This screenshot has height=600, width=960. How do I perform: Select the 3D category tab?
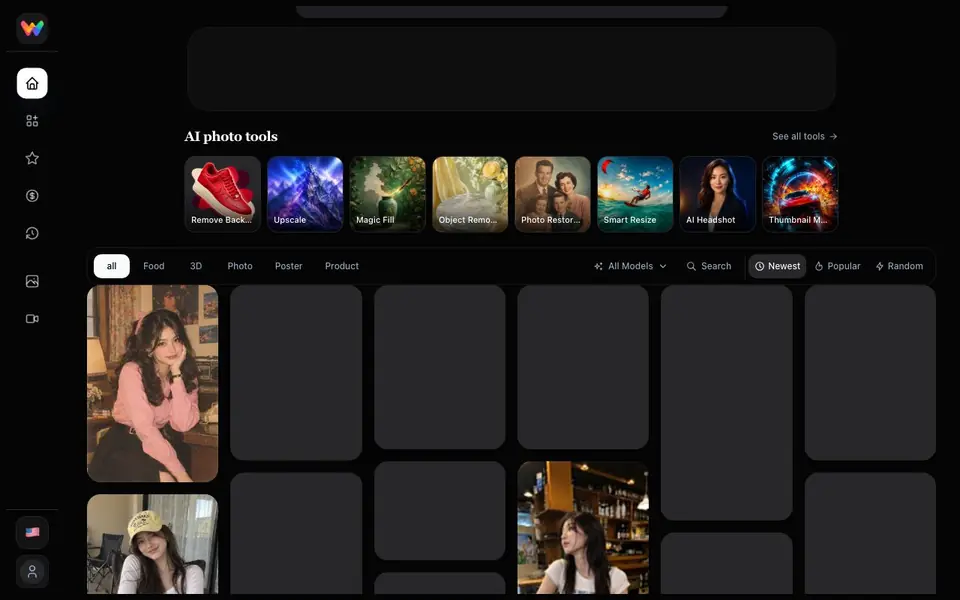tap(196, 266)
